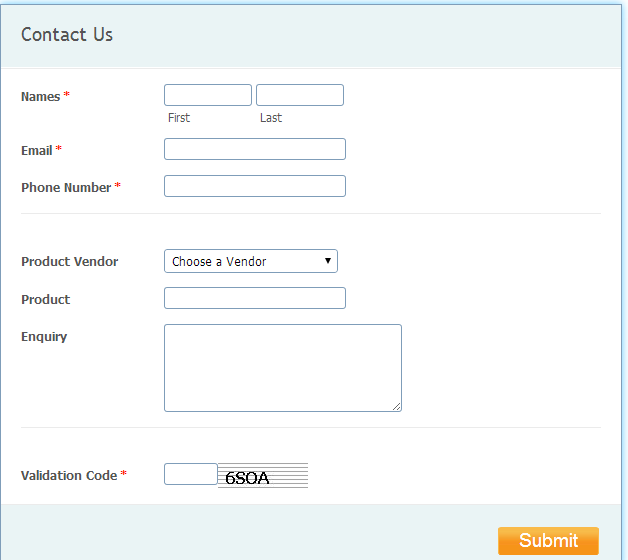628x560 pixels.
Task: Click the Contact Us heading
Action: coord(67,34)
